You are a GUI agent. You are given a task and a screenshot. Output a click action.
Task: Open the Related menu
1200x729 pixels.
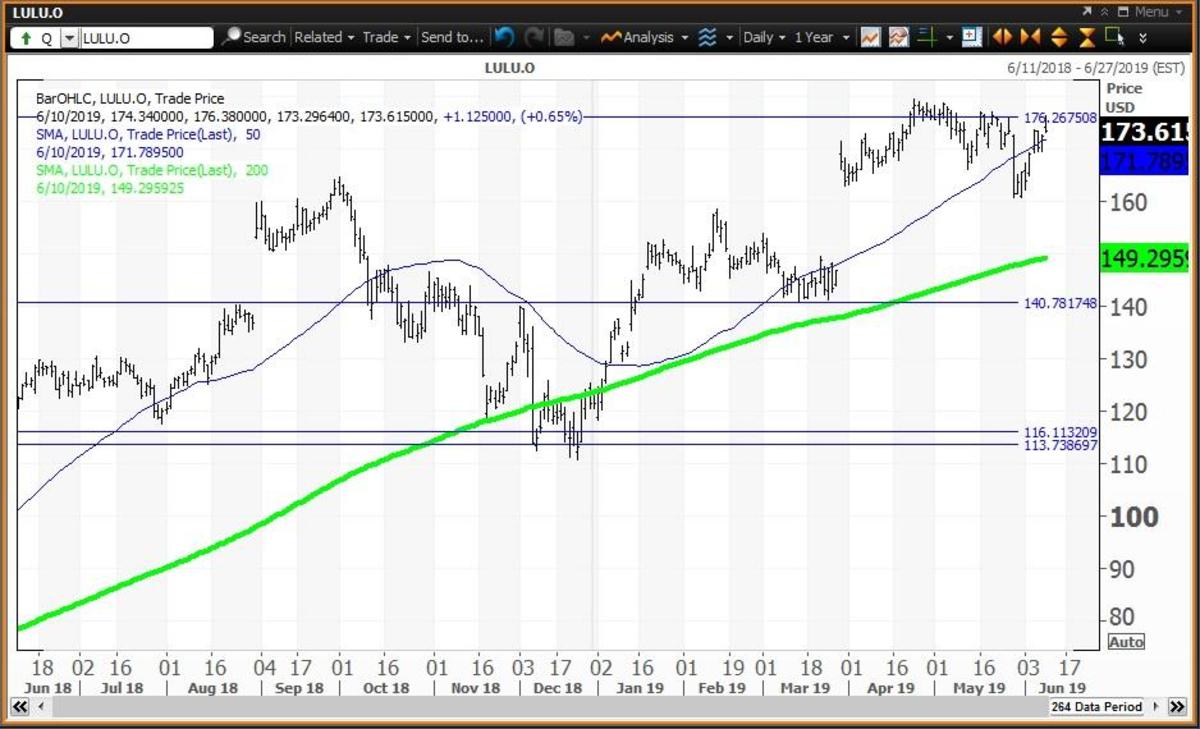(x=324, y=37)
